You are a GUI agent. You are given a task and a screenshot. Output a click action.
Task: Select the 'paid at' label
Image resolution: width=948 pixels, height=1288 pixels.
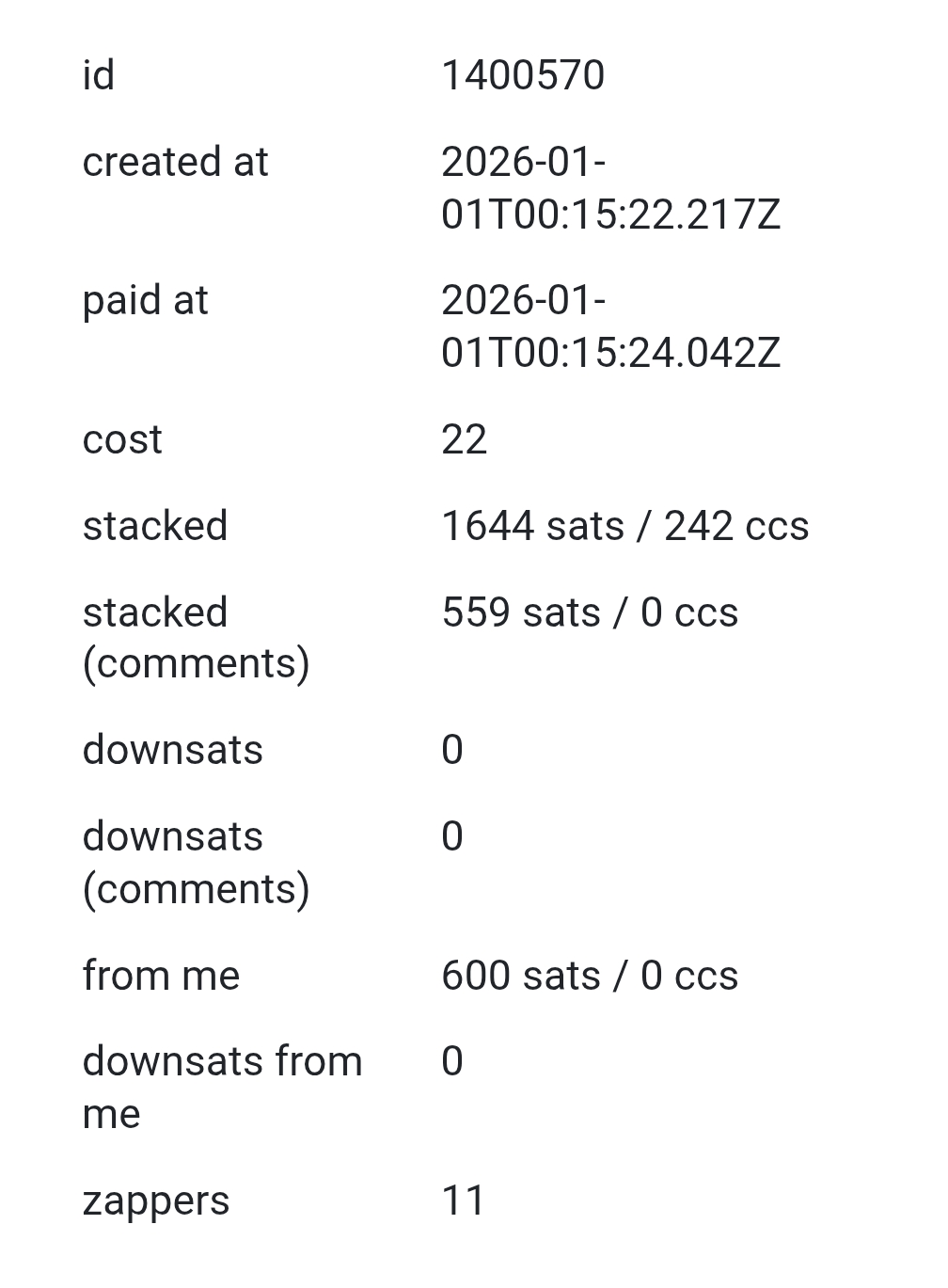[145, 300]
